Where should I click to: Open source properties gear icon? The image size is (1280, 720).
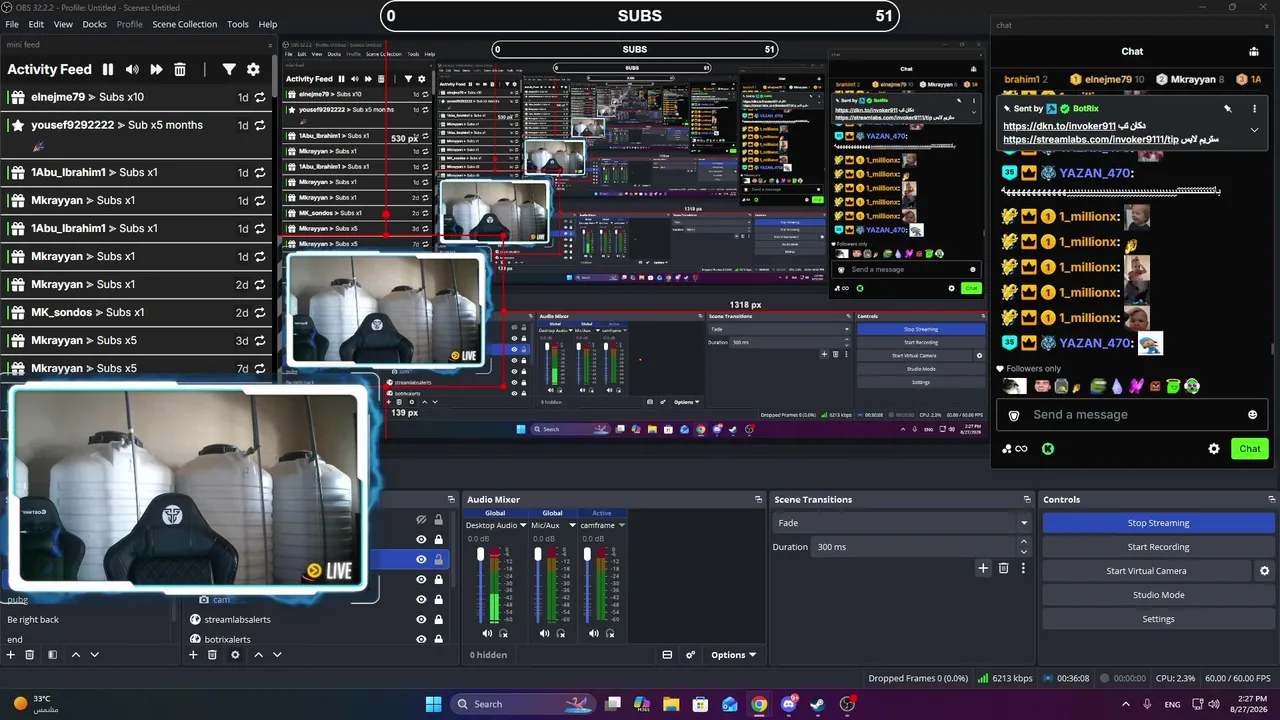[235, 655]
